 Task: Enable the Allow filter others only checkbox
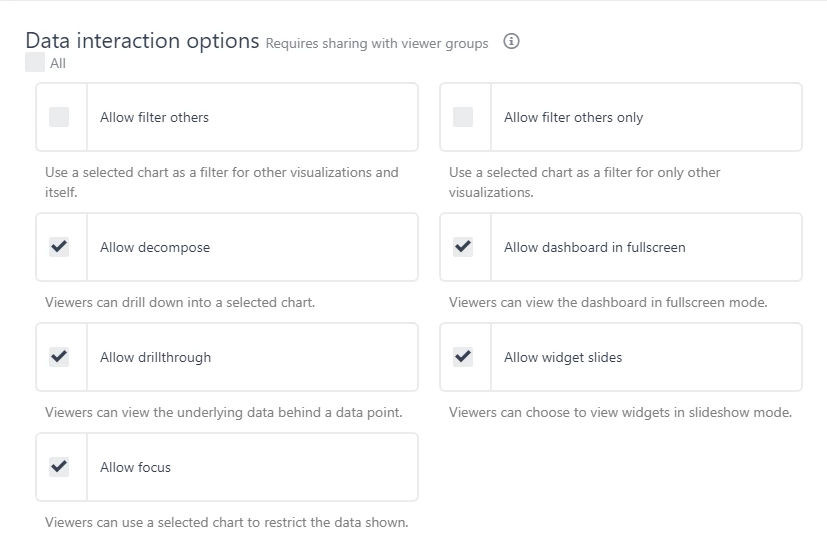point(463,117)
